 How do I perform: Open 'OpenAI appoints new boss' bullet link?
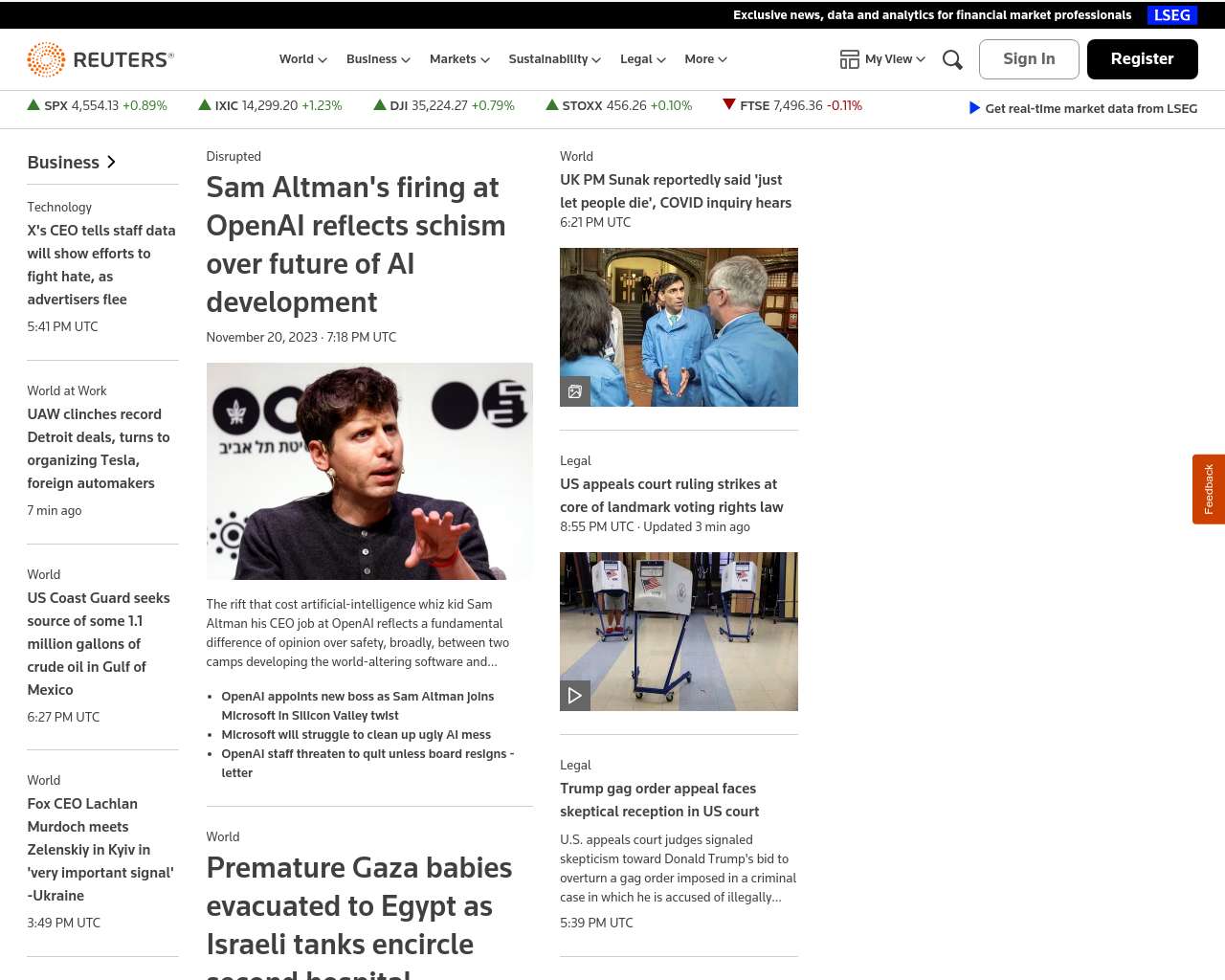pyautogui.click(x=358, y=706)
